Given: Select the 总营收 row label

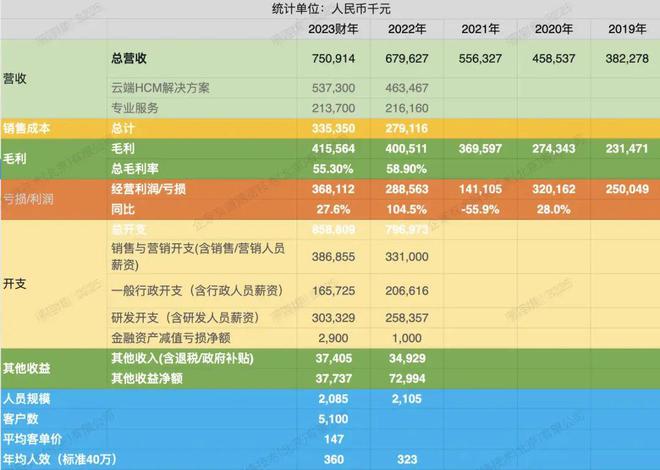Looking at the screenshot, I should (129, 58).
